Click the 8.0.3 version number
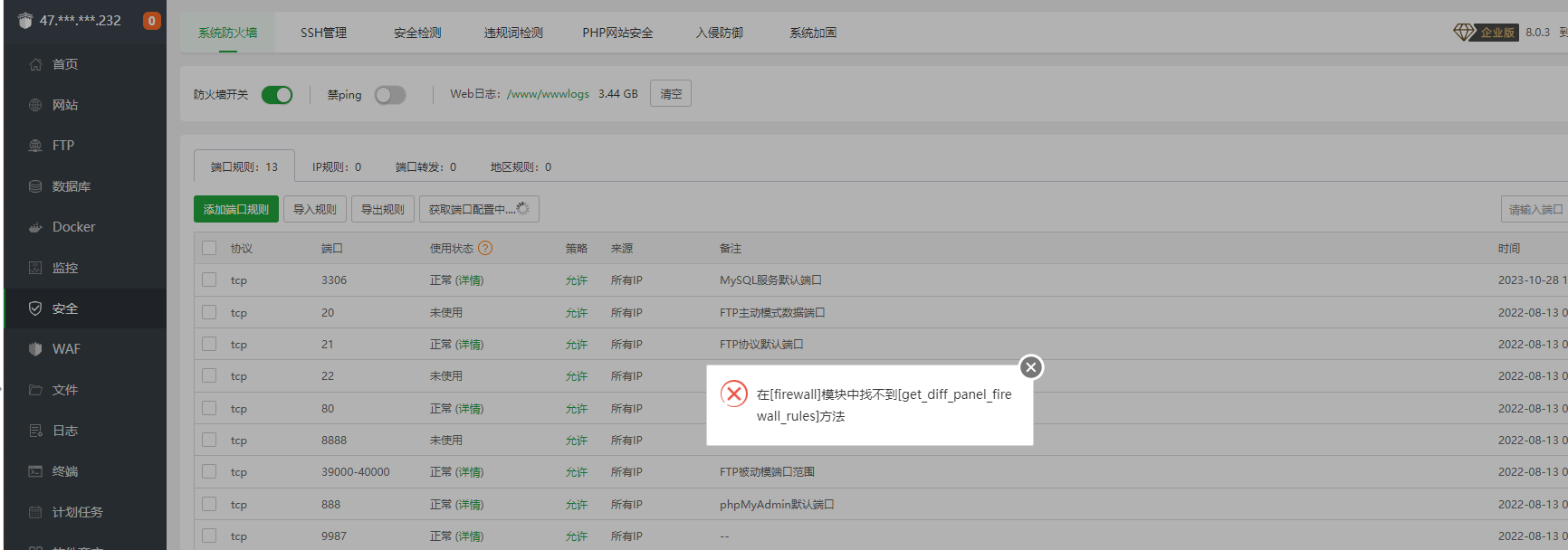Viewport: 1568px width, 550px height. tap(1537, 33)
